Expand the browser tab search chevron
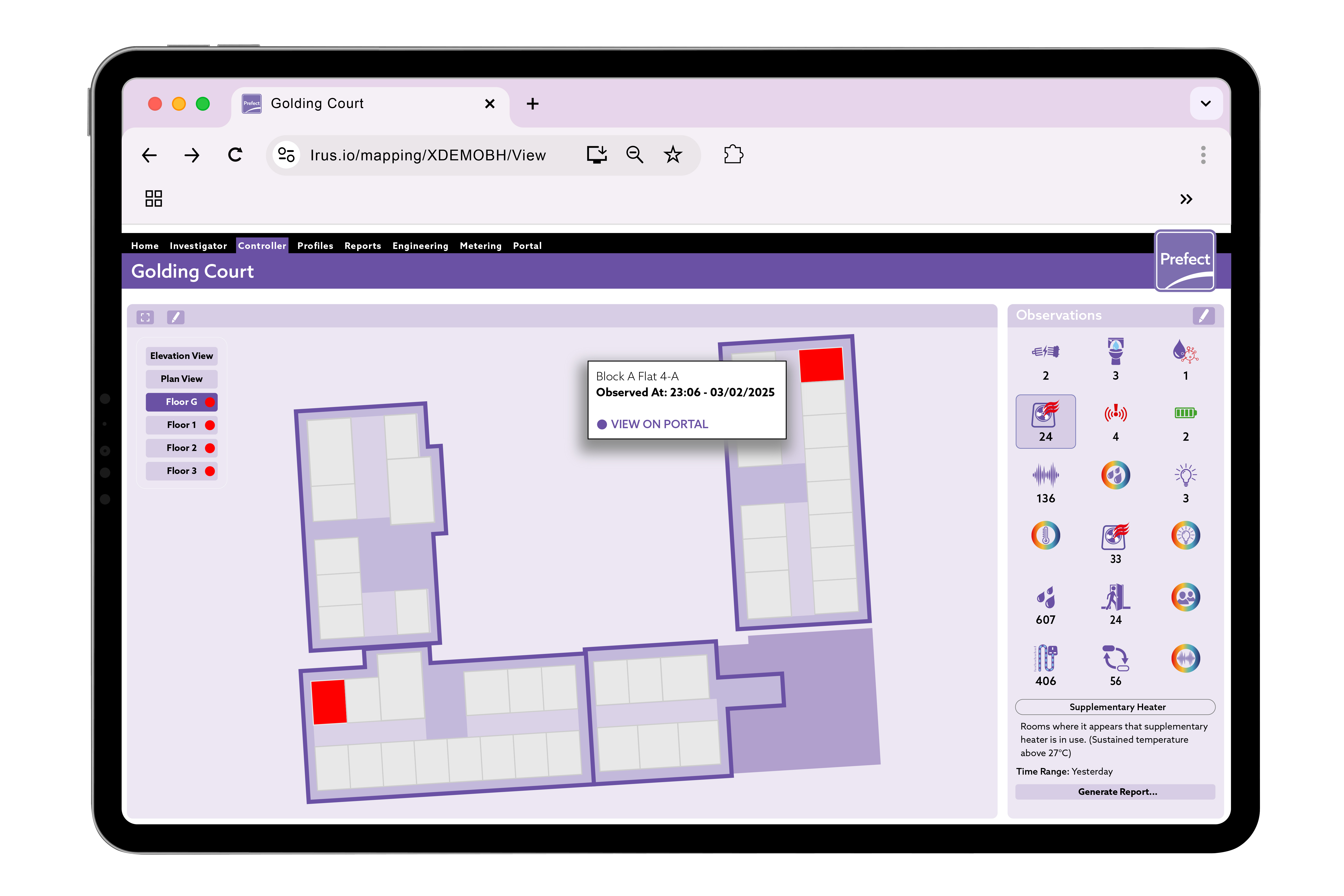Screen dimensions: 1344x896 tap(1206, 103)
